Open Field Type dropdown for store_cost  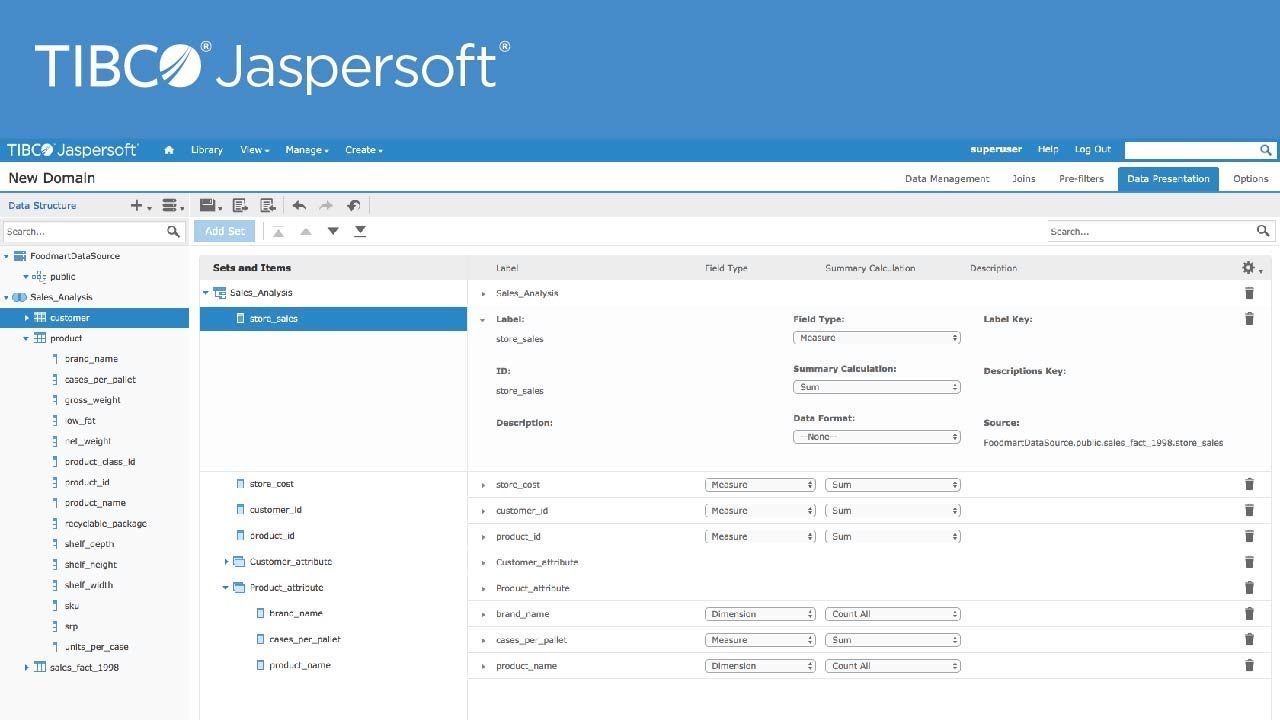[x=760, y=485]
